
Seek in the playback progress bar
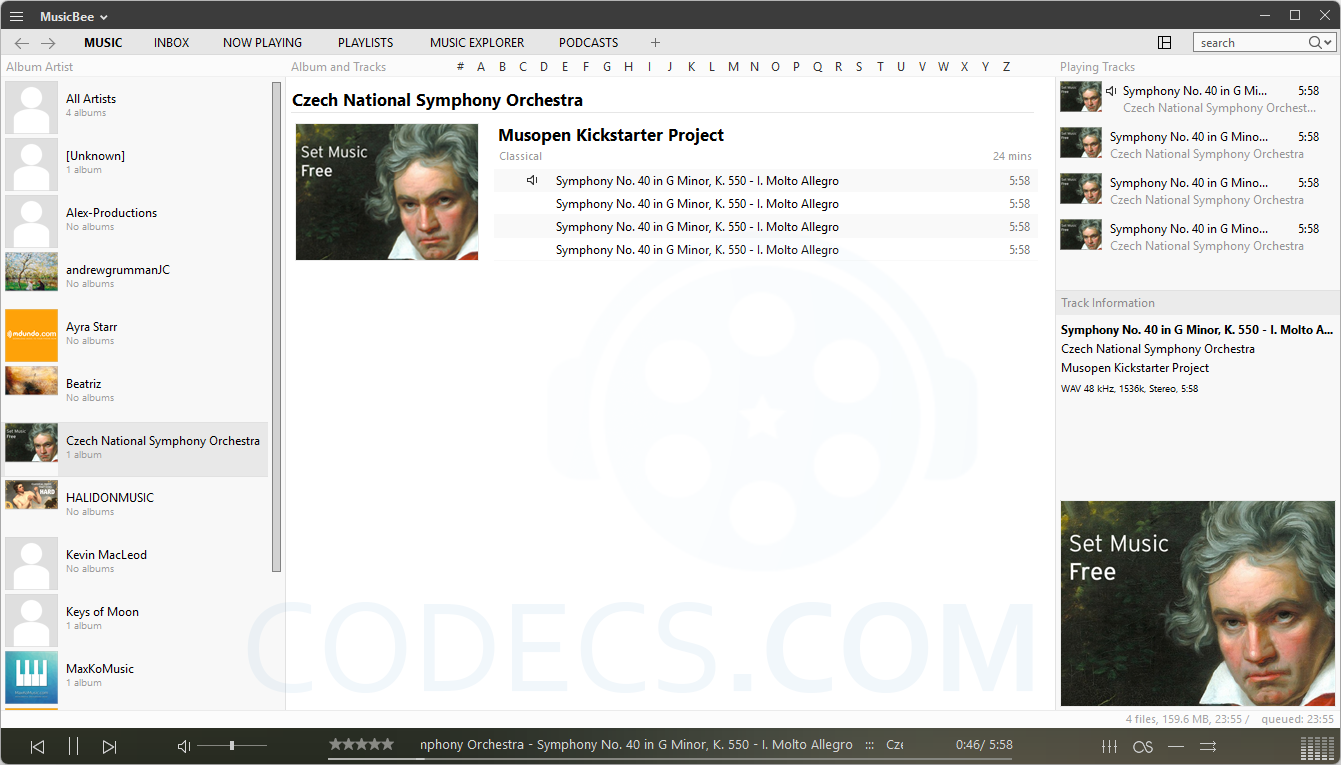coord(670,759)
